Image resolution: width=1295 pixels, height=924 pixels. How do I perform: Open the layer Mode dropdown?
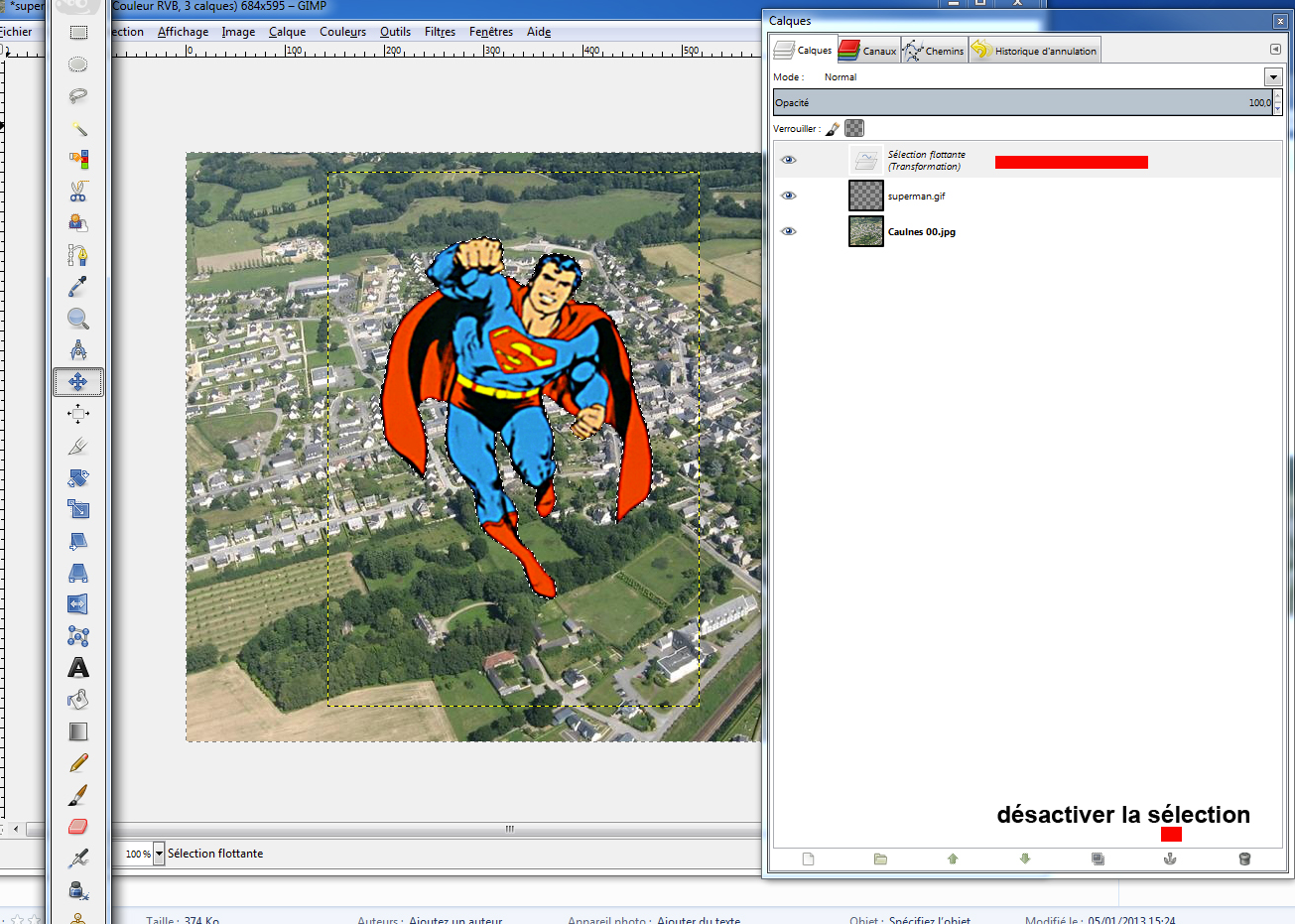pyautogui.click(x=1273, y=76)
